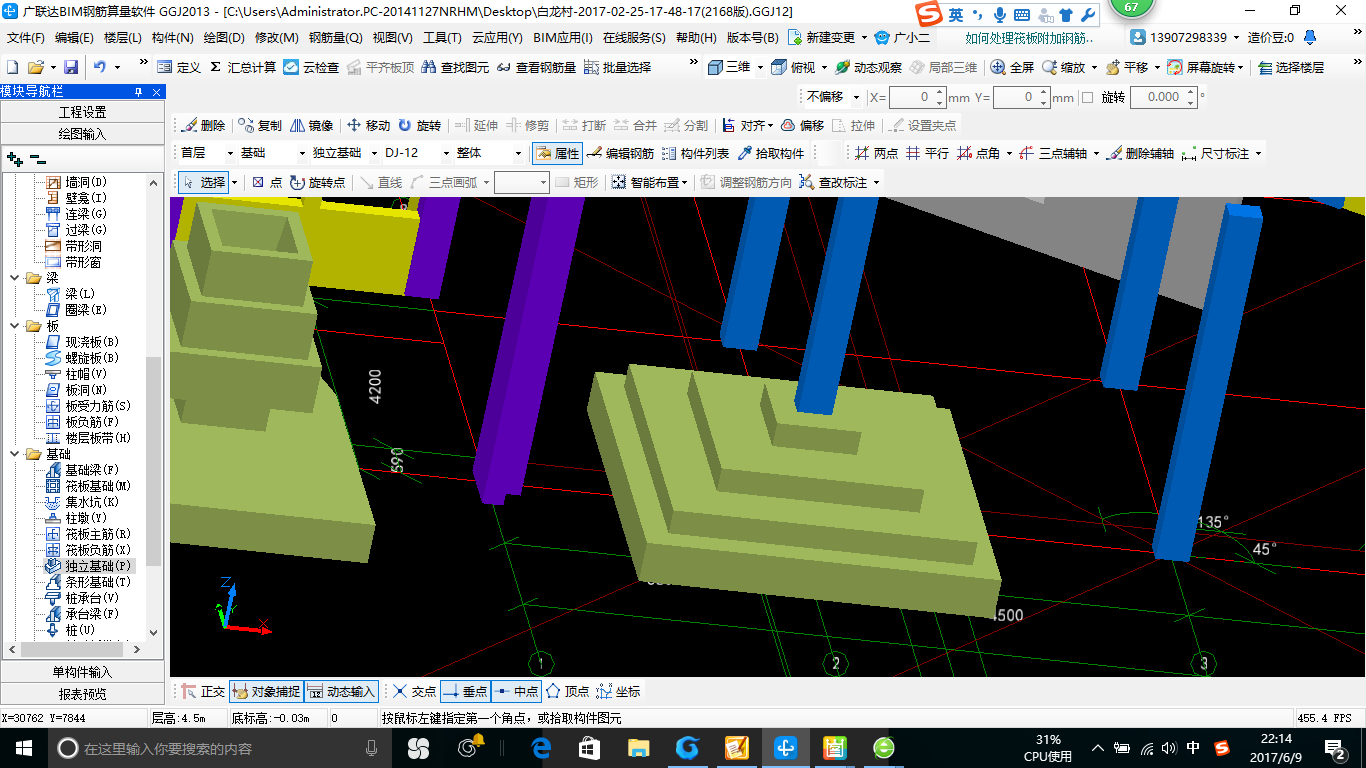This screenshot has width=1366, height=768.
Task: Open the 楼层(L) menu
Action: (x=123, y=38)
